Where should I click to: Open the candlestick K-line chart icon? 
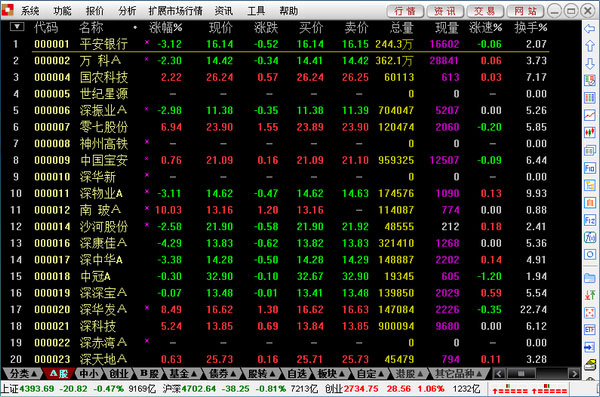[x=590, y=132]
